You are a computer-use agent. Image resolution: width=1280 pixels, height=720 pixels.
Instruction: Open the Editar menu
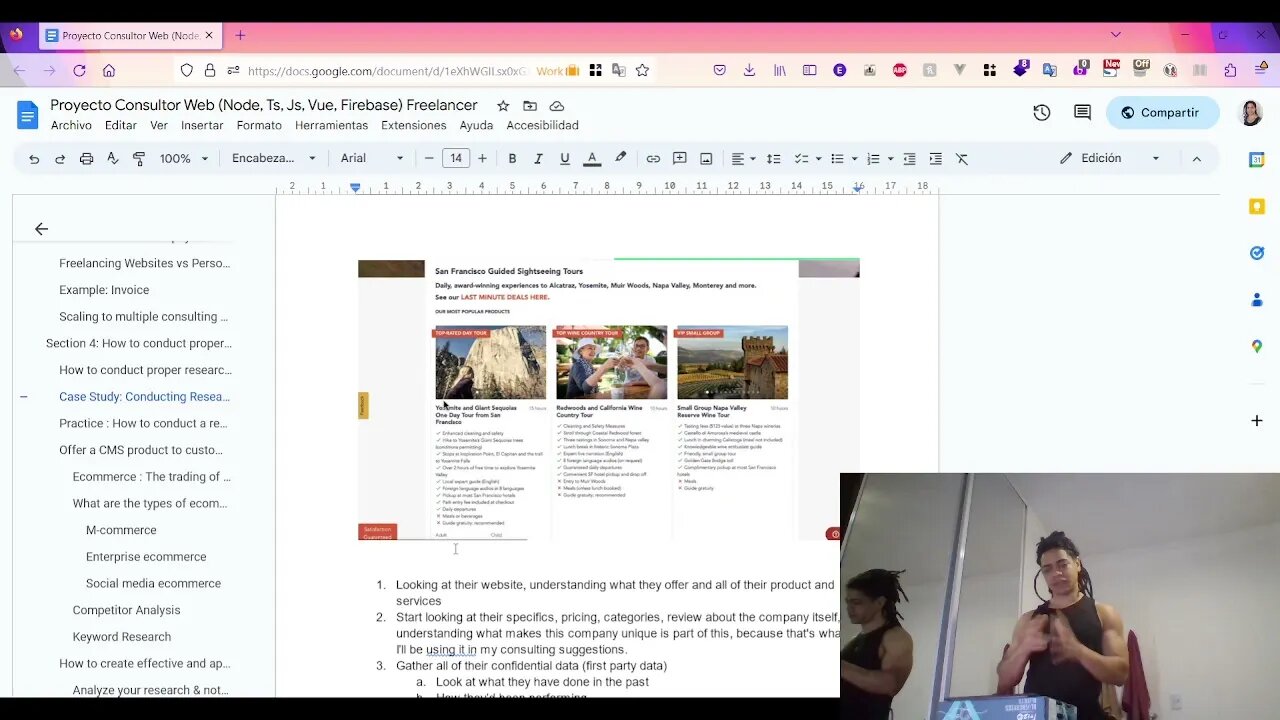click(121, 126)
